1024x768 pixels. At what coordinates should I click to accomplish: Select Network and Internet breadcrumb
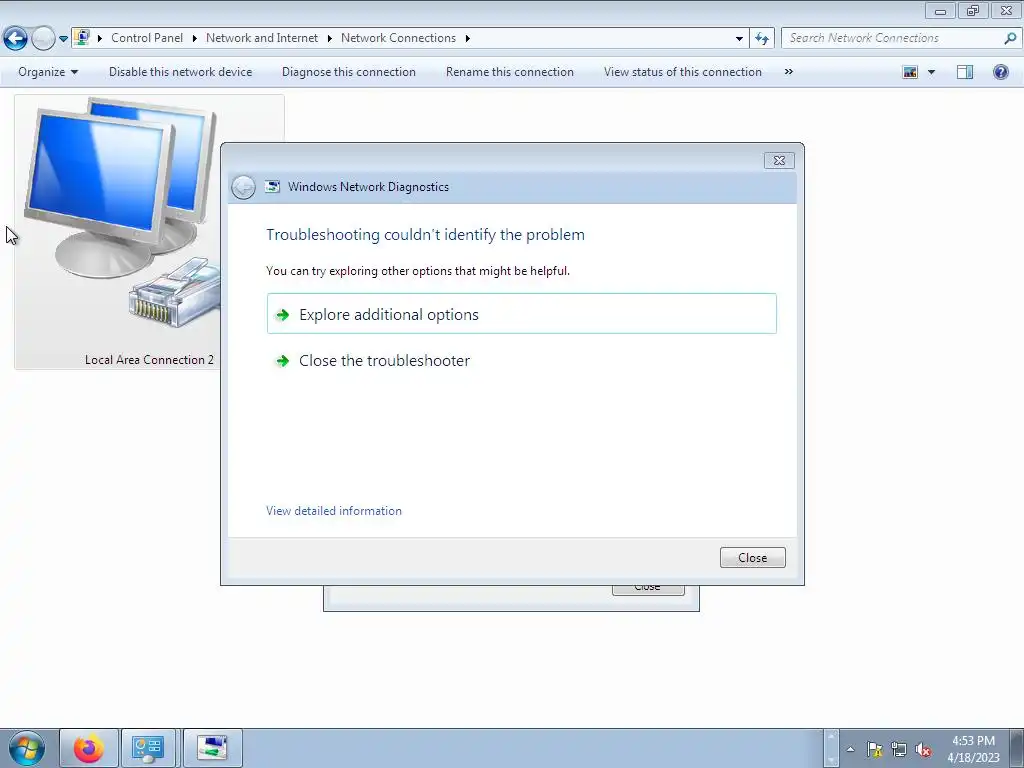pyautogui.click(x=262, y=38)
